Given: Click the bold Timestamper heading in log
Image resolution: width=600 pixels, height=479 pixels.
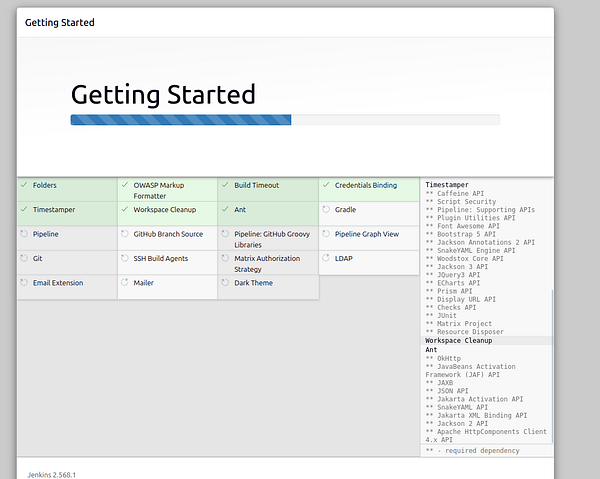Looking at the screenshot, I should pos(447,185).
